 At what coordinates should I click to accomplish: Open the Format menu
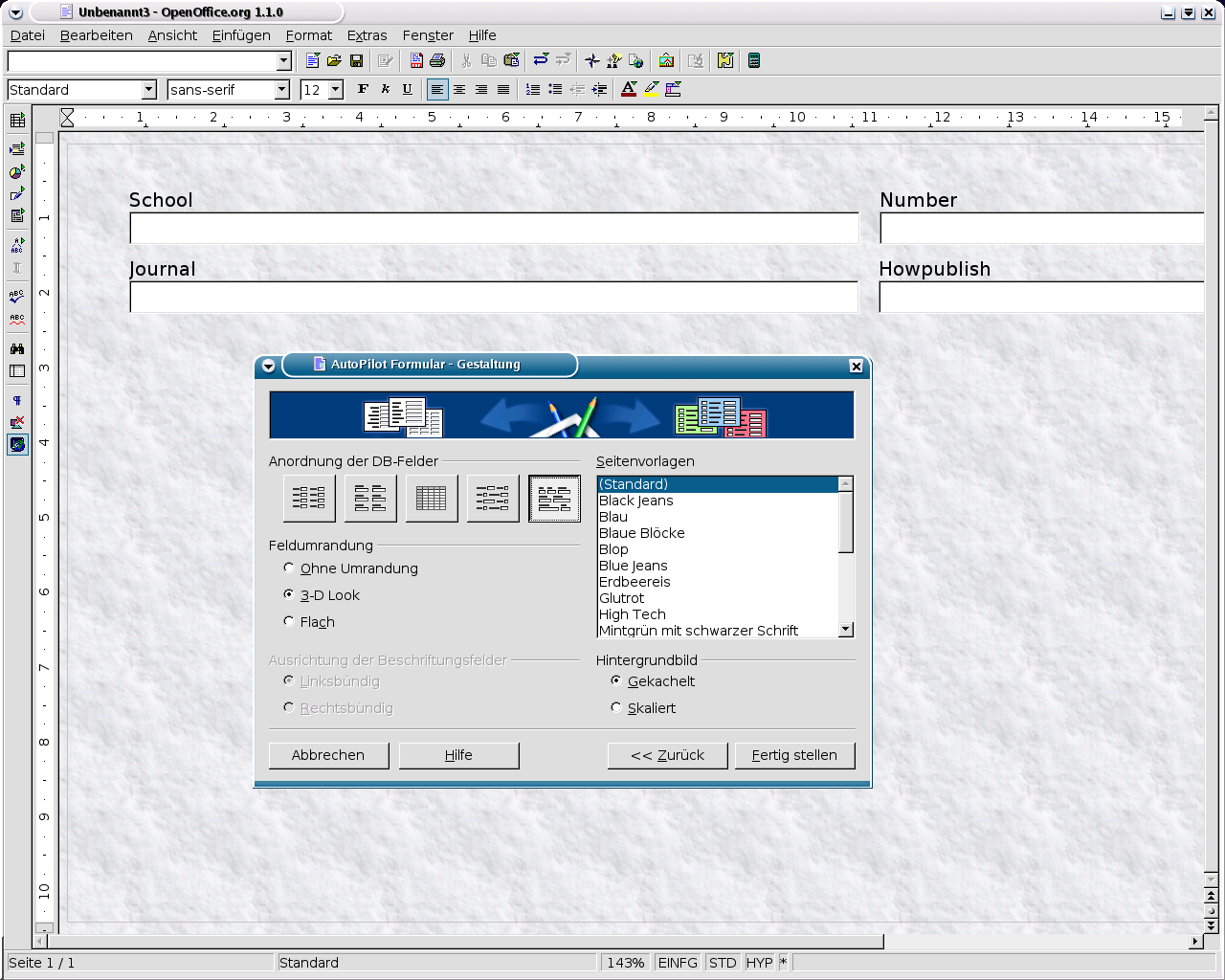pyautogui.click(x=308, y=35)
